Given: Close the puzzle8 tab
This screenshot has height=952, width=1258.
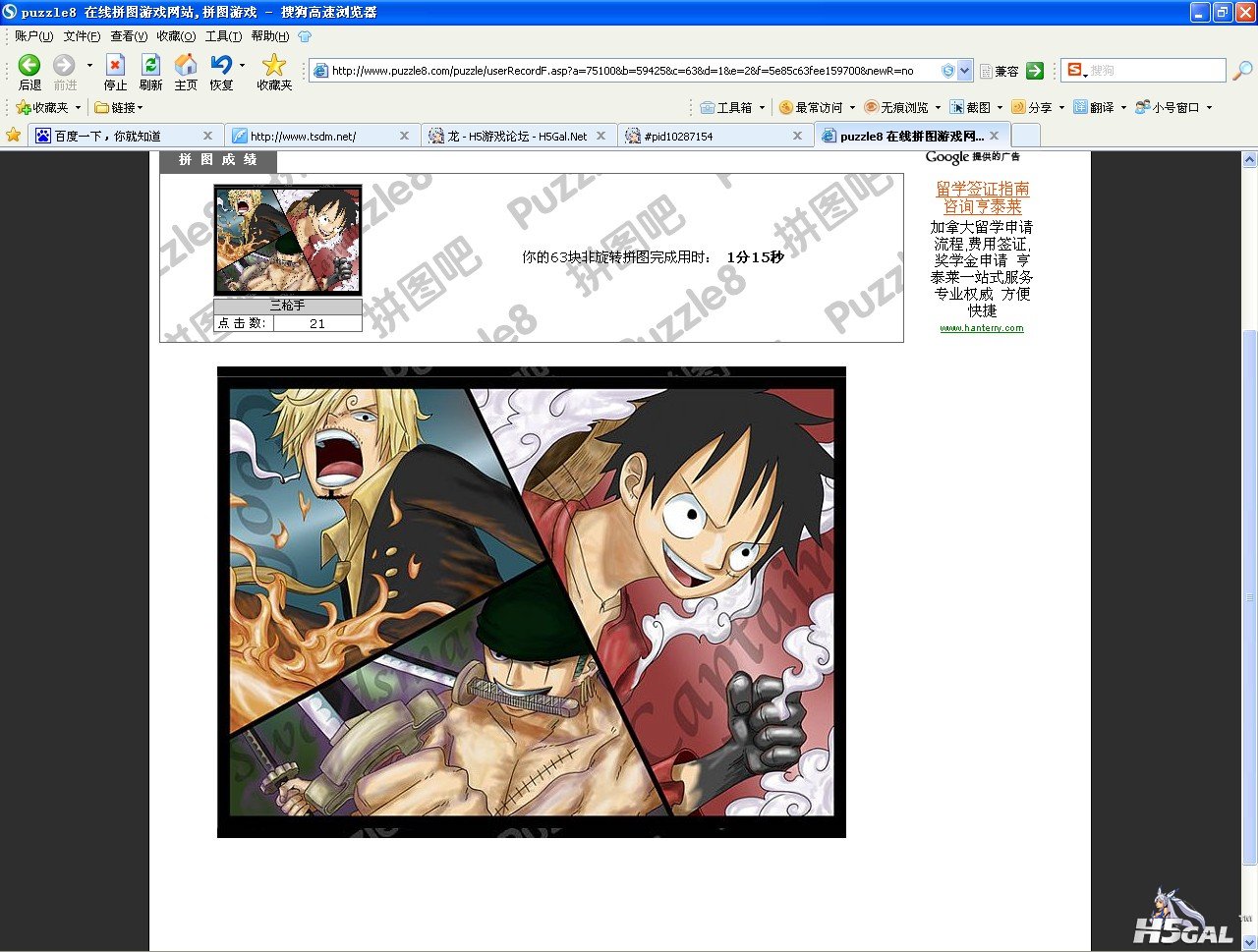Looking at the screenshot, I should (x=995, y=136).
